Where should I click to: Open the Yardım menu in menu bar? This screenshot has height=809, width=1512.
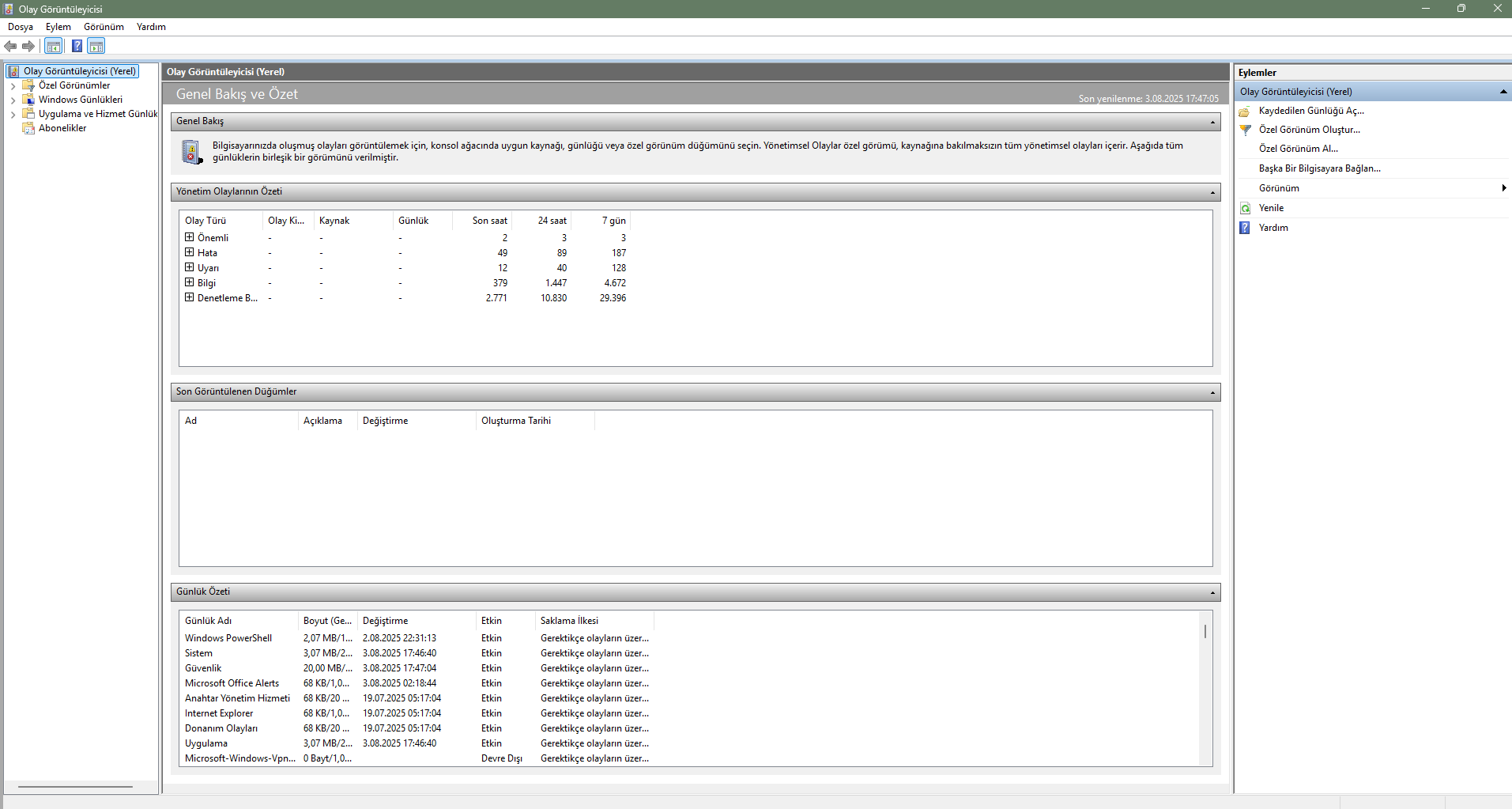click(x=151, y=27)
